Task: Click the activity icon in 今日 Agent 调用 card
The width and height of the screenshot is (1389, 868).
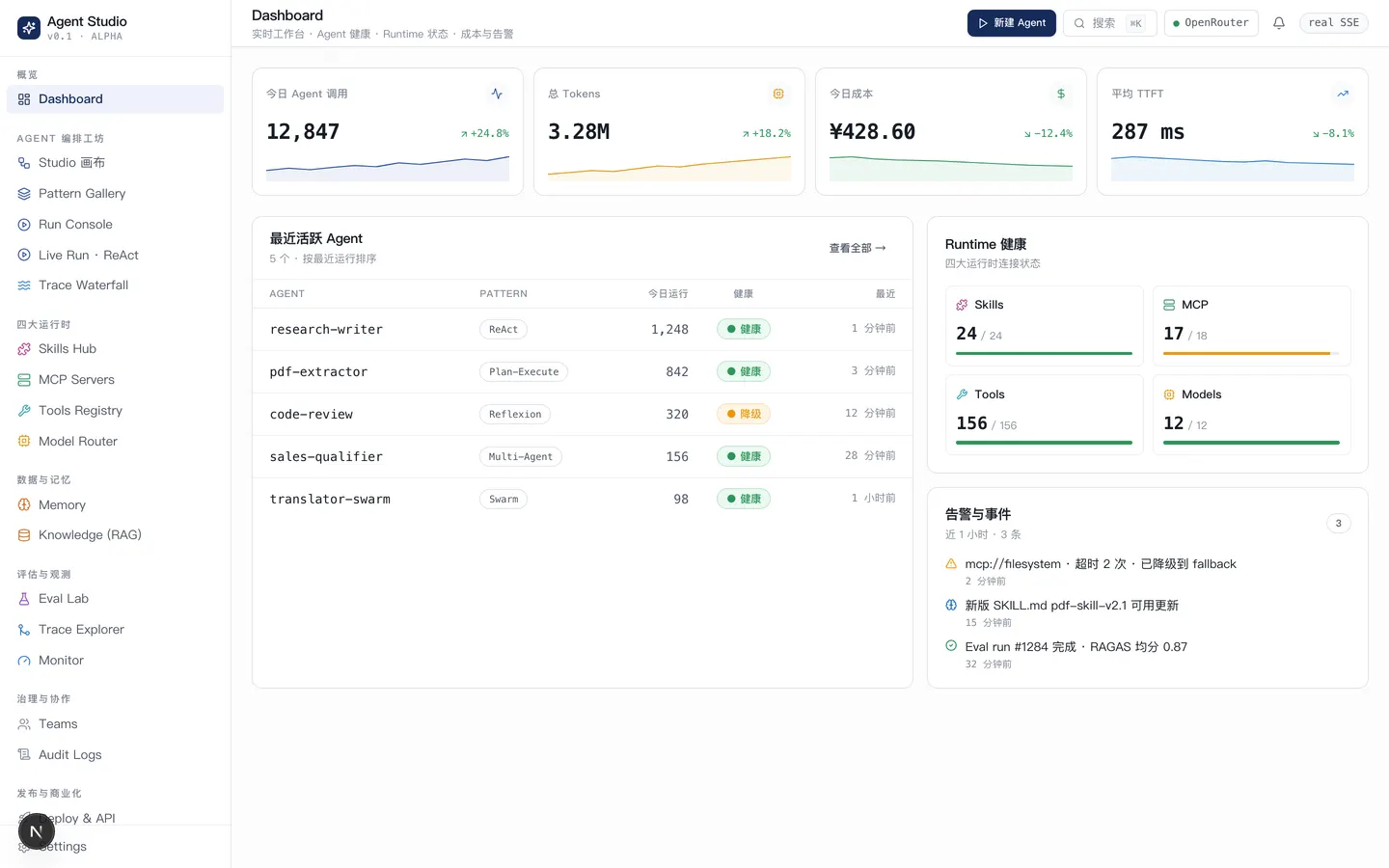Action: [497, 94]
